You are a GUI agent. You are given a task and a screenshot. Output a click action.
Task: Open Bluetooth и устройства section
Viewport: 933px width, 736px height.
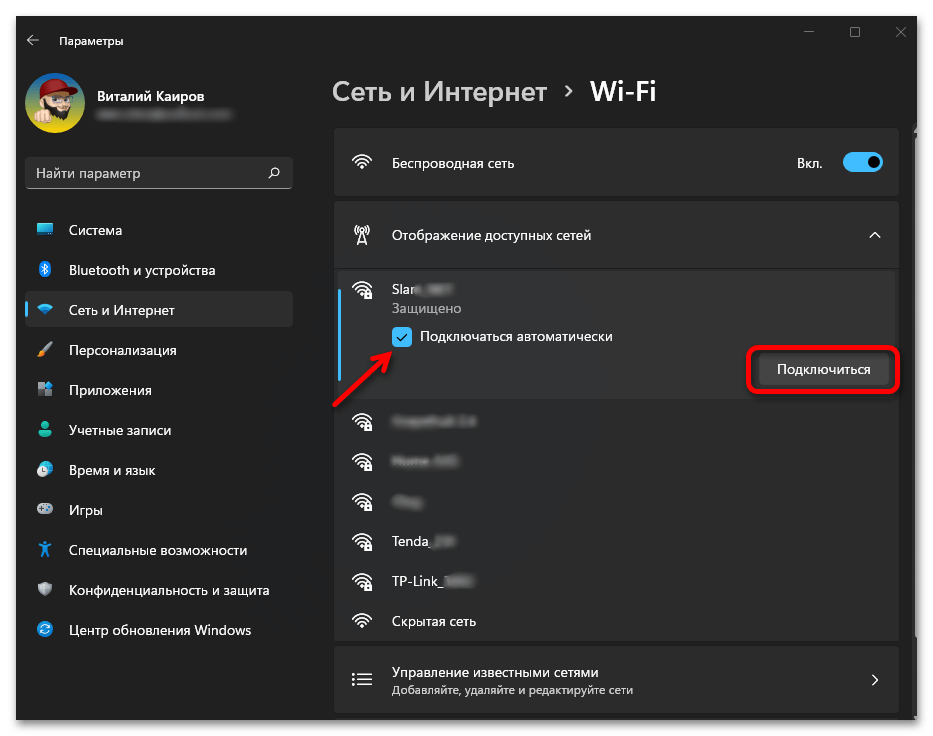[159, 270]
